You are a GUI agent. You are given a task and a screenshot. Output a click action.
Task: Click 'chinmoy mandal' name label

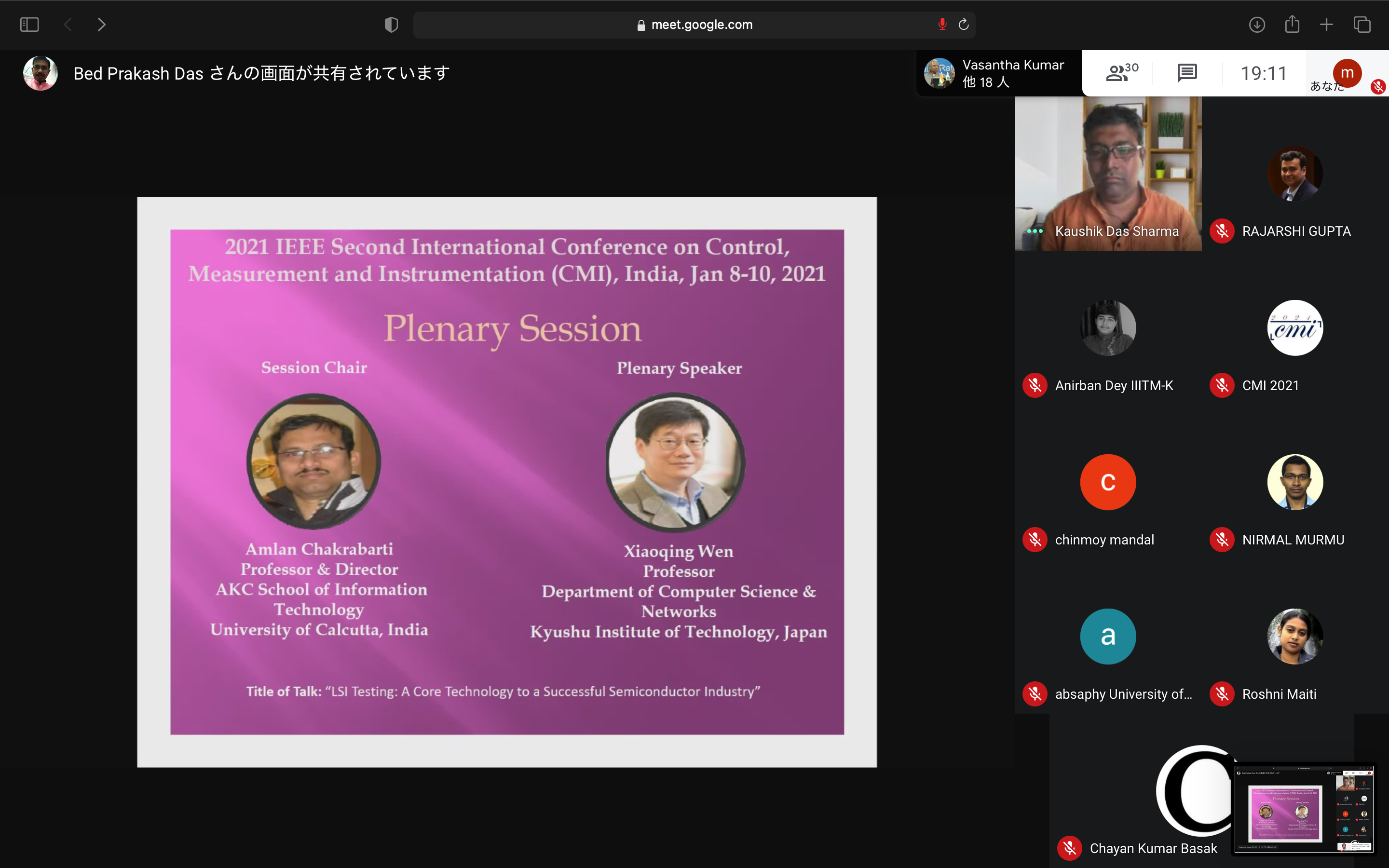coord(1104,540)
